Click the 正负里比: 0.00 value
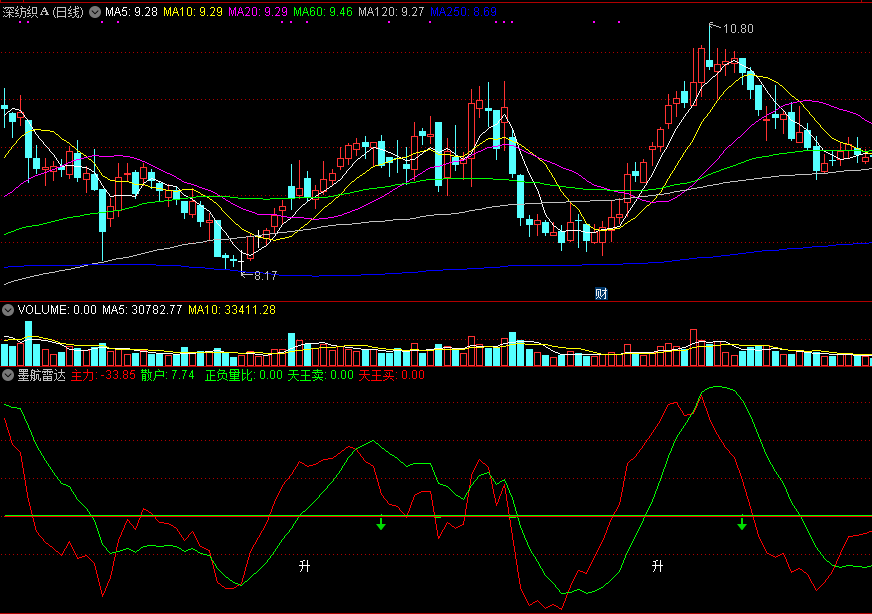The image size is (872, 614). tap(244, 375)
